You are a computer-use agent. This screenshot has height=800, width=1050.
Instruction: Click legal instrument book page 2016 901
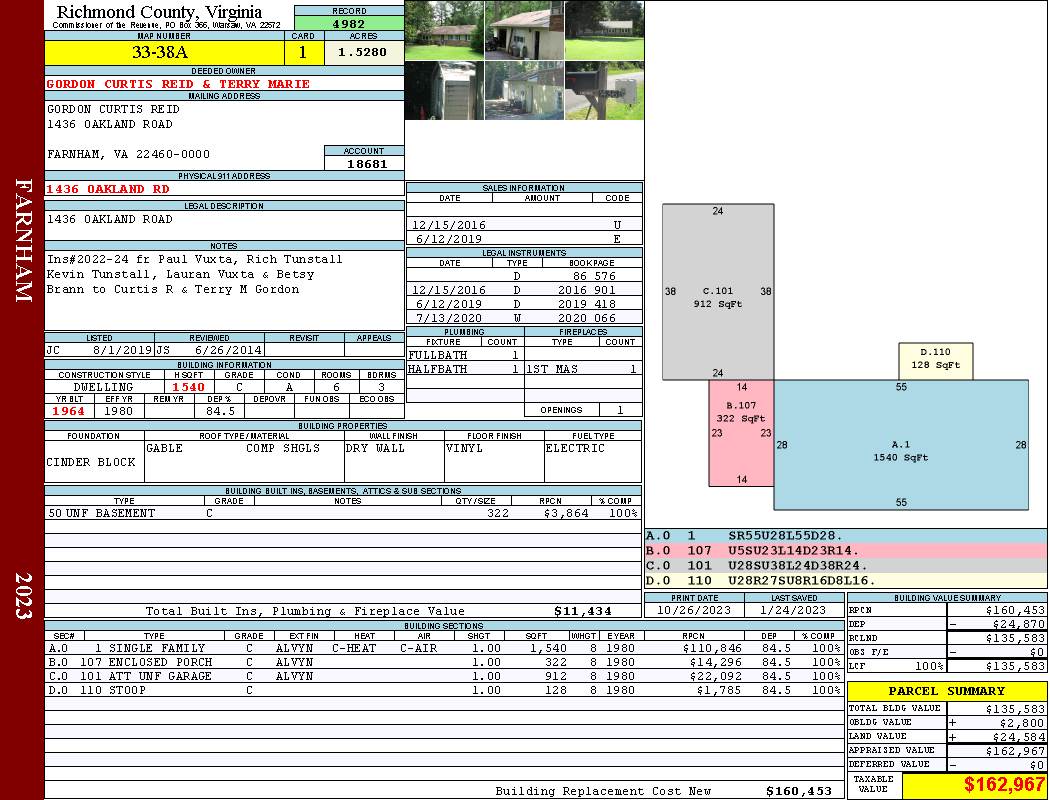point(587,290)
